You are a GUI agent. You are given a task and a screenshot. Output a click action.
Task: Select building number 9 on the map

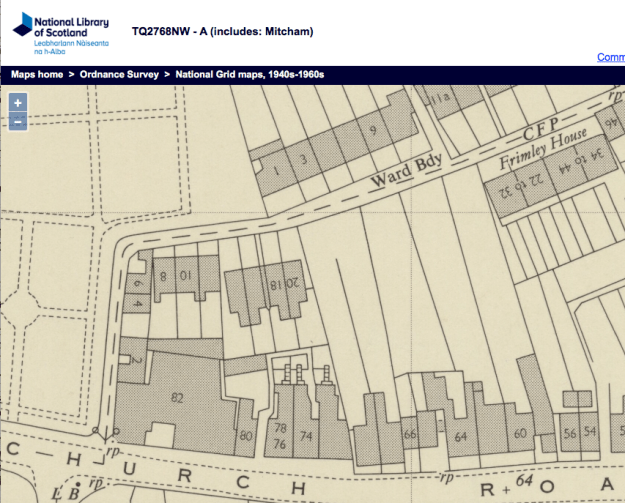tap(373, 130)
